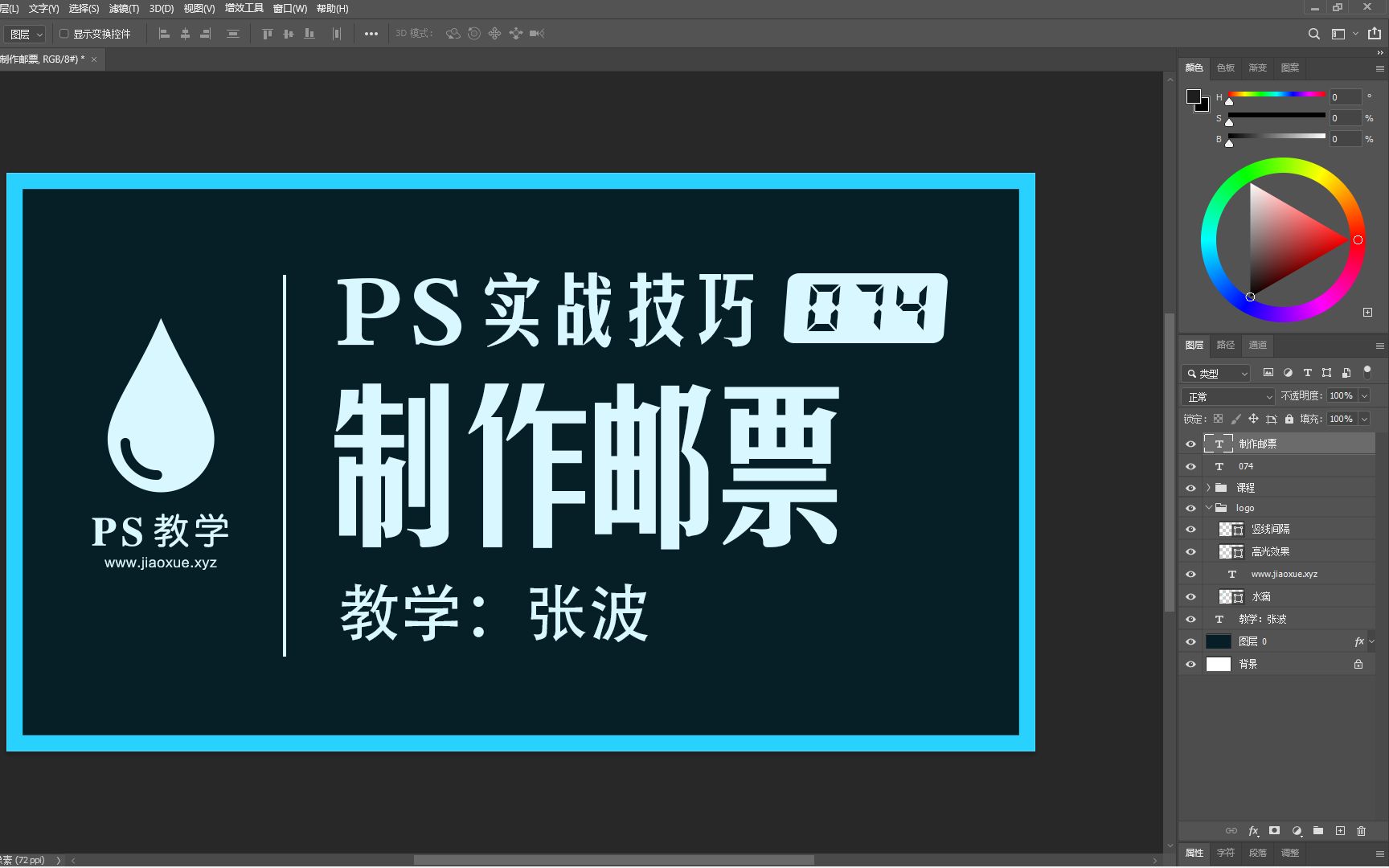Open the three-dots more align options
The width and height of the screenshot is (1389, 868).
tap(371, 34)
